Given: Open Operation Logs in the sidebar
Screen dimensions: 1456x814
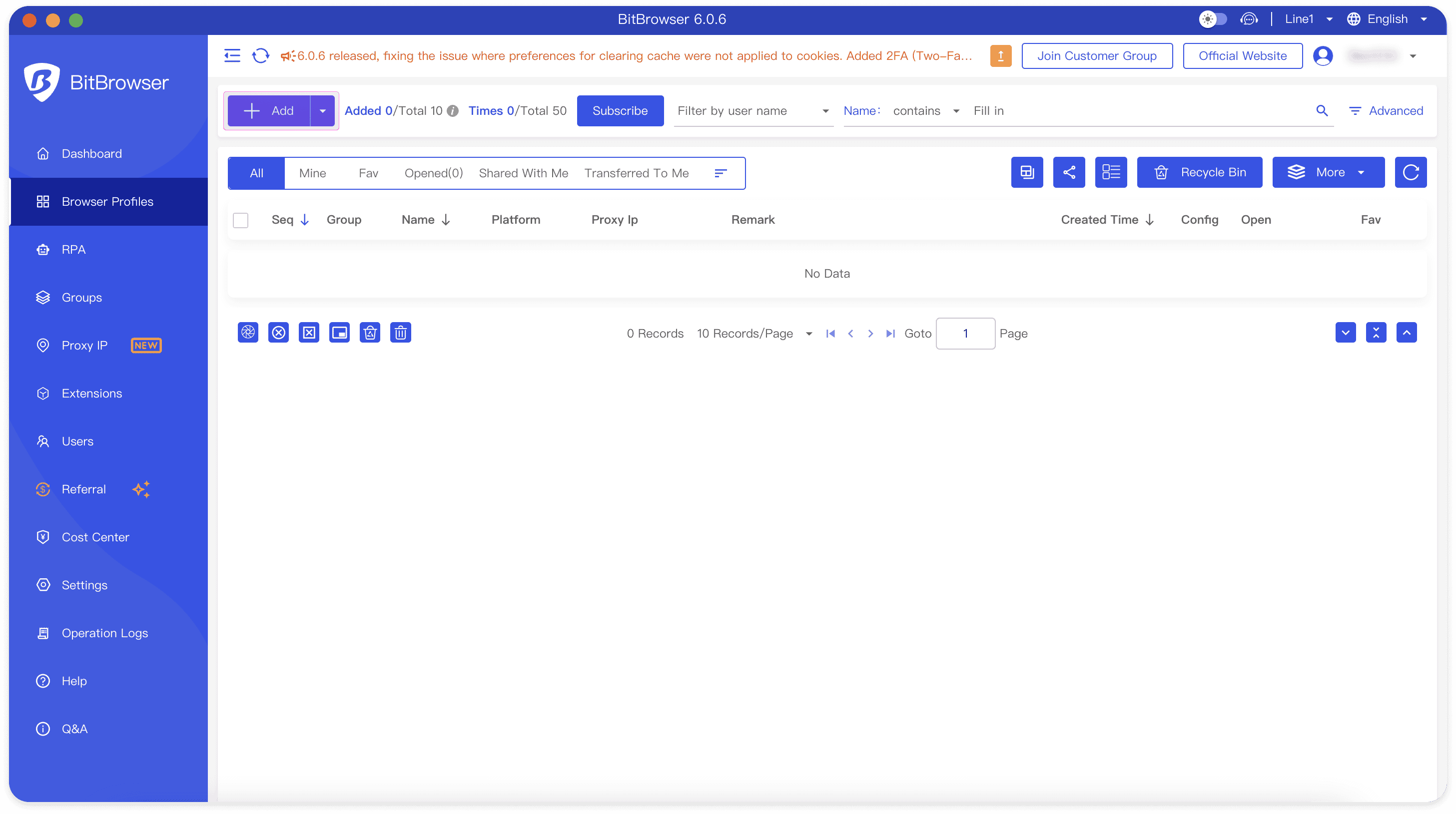Looking at the screenshot, I should point(108,633).
